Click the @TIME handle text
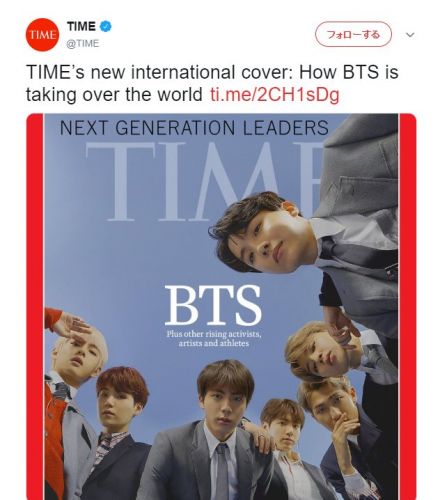440x500 pixels. [83, 44]
